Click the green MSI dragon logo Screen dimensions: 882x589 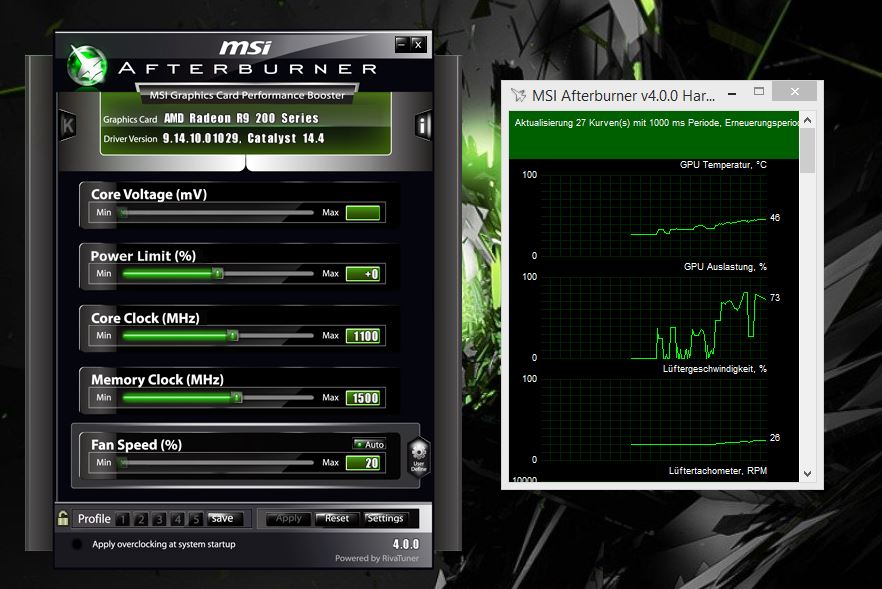pos(87,66)
